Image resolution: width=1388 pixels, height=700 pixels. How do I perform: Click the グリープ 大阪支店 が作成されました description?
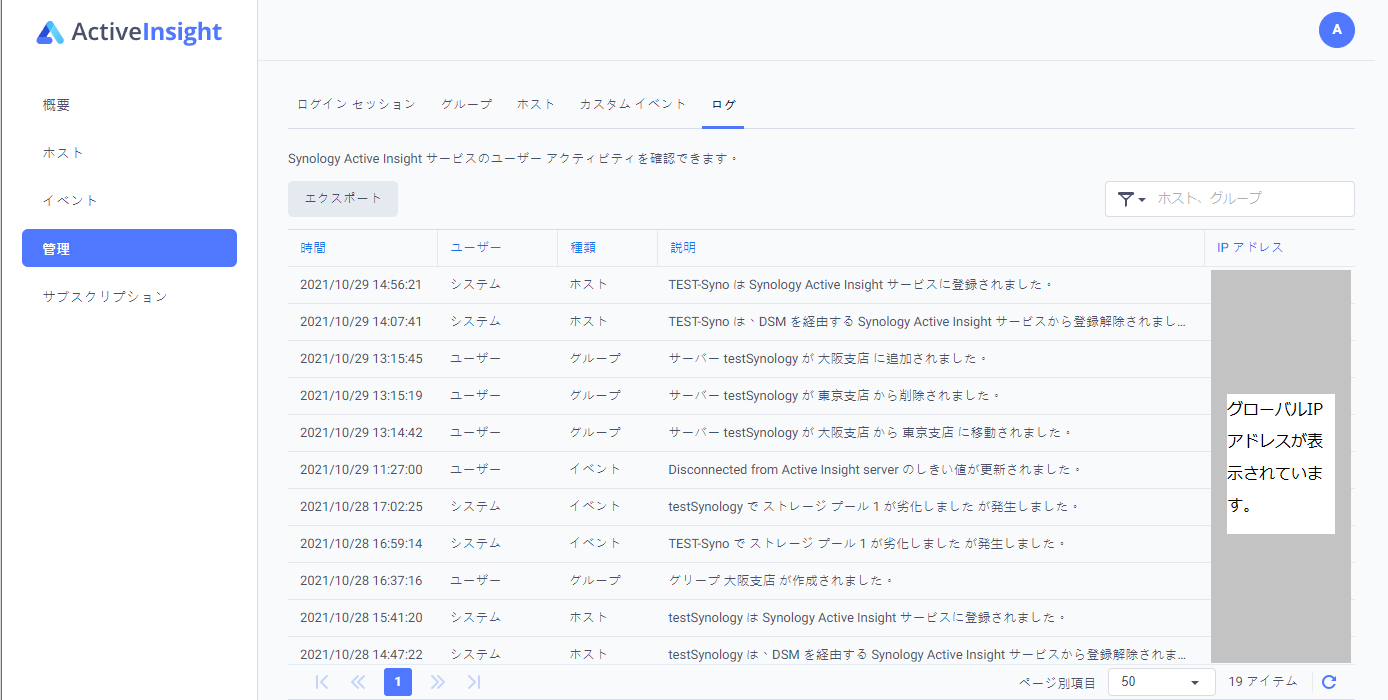pos(781,581)
